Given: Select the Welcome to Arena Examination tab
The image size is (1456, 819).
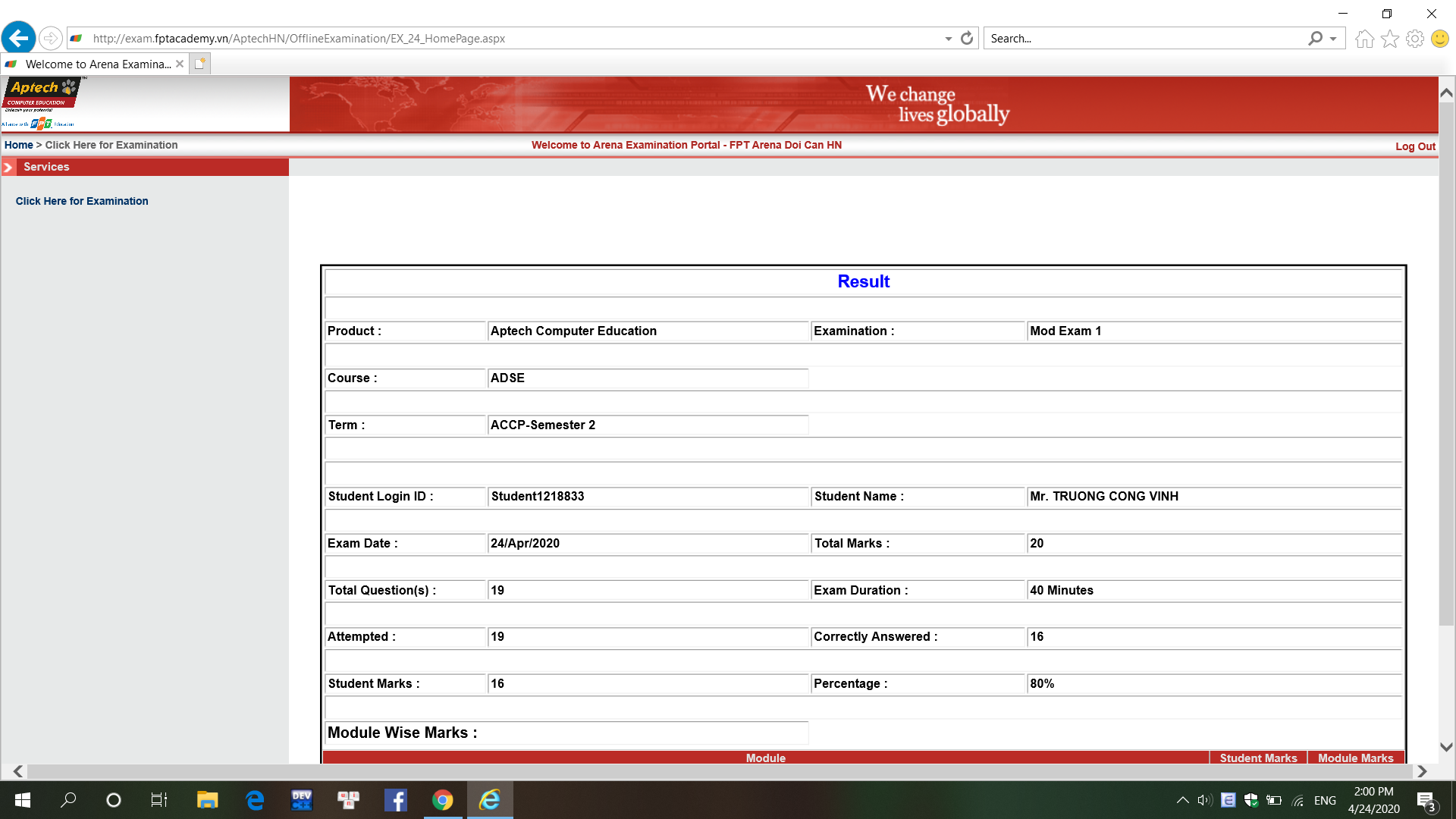Looking at the screenshot, I should tap(95, 64).
